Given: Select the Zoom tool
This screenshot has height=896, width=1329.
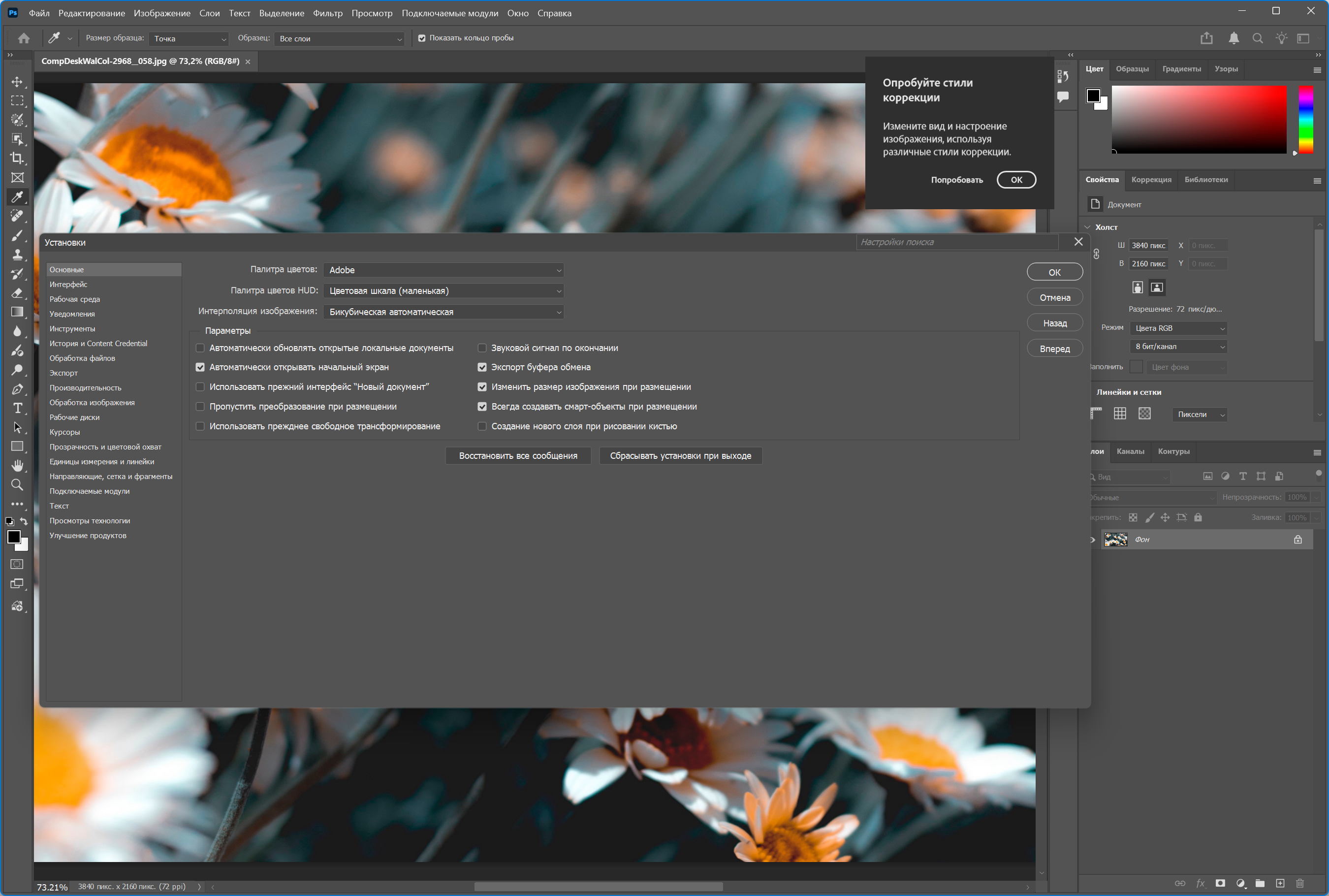Looking at the screenshot, I should (x=17, y=485).
